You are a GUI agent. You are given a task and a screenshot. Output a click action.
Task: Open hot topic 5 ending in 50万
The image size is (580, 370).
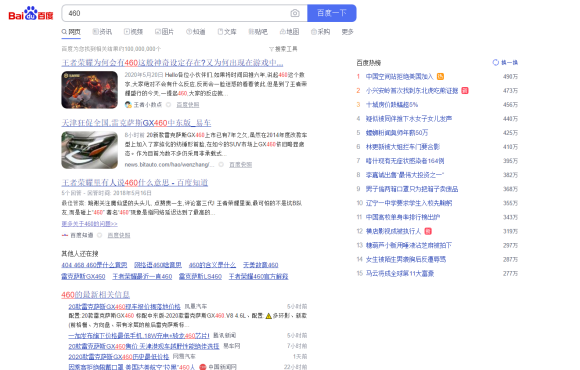397,133
